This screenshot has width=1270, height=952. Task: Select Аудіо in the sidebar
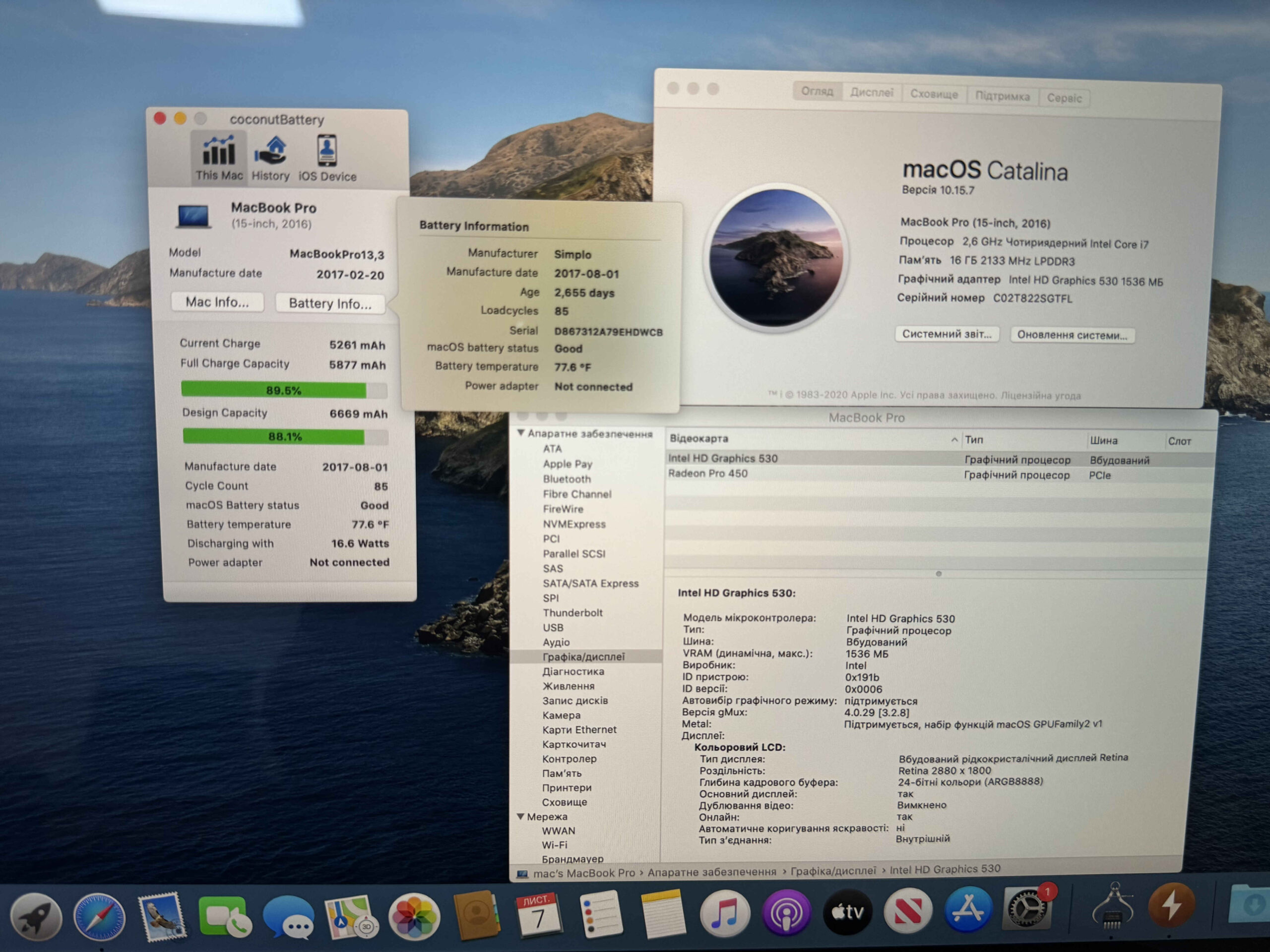point(556,642)
